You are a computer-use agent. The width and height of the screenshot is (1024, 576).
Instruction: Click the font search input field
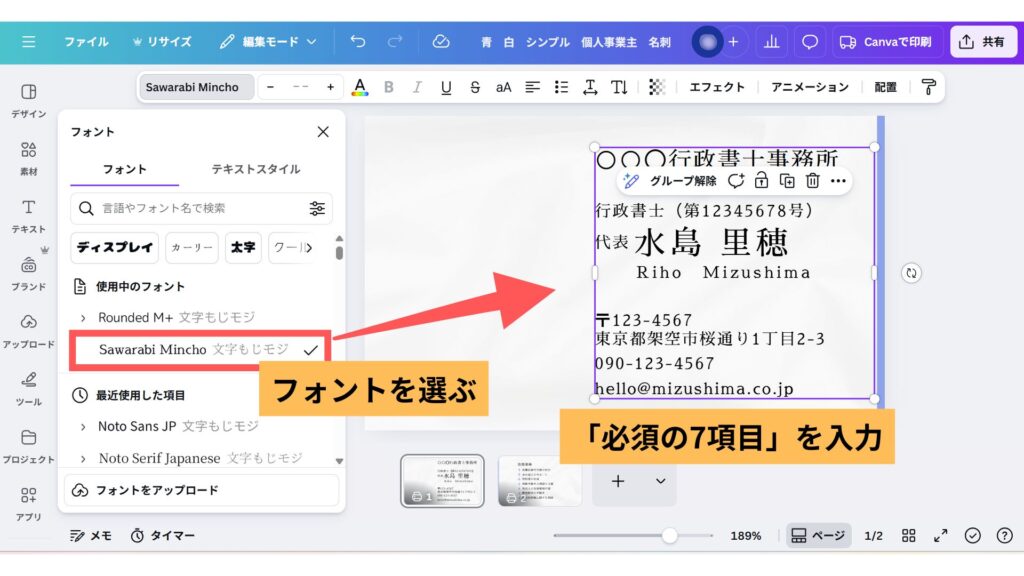click(x=200, y=208)
